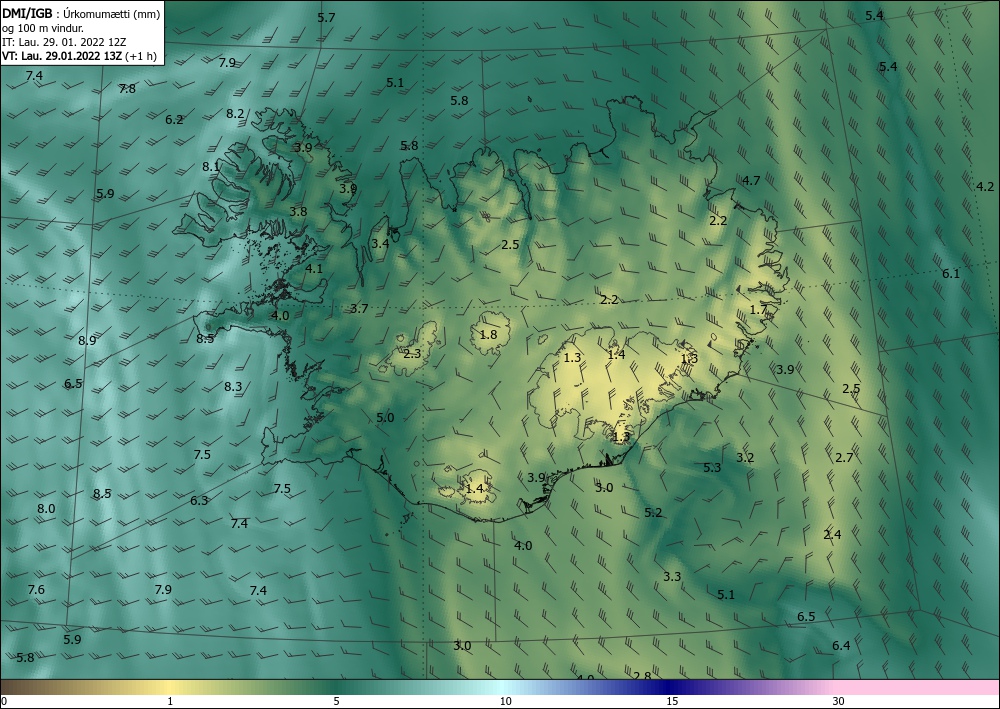Click the 1.7 value in the Eastfjords
Viewport: 1000px width, 709px height.
click(x=758, y=310)
